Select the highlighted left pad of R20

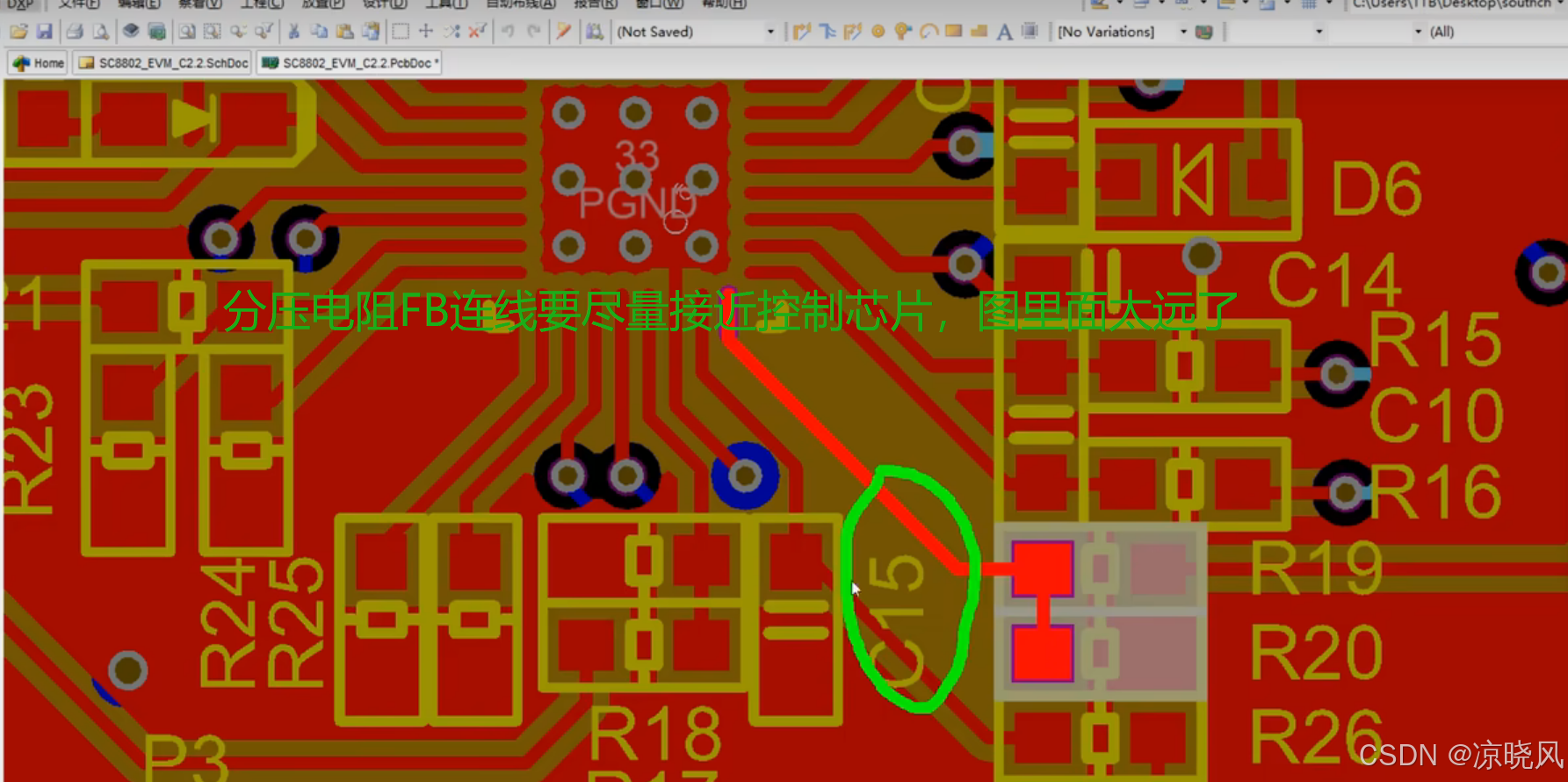tap(1042, 654)
